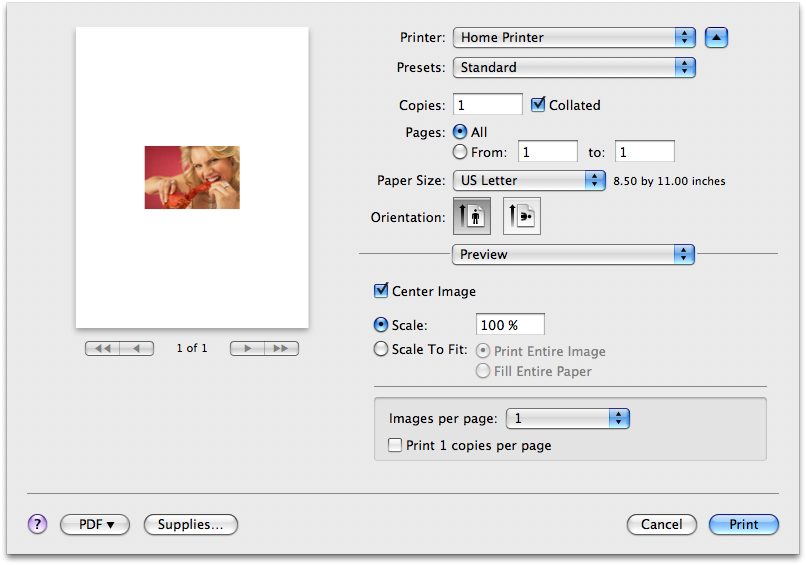Select landscape orientation icon
Screen dimensions: 806x565
[x=522, y=217]
